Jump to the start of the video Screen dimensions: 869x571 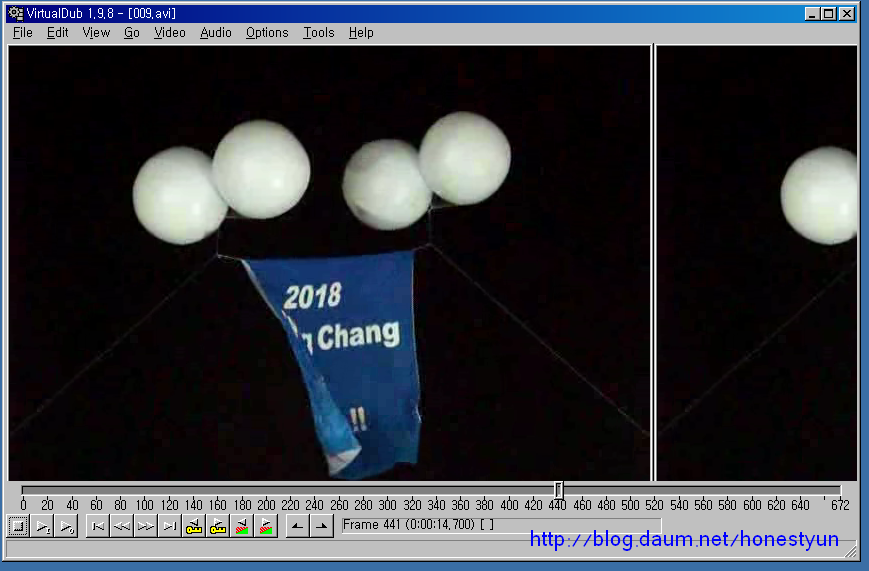coord(98,526)
